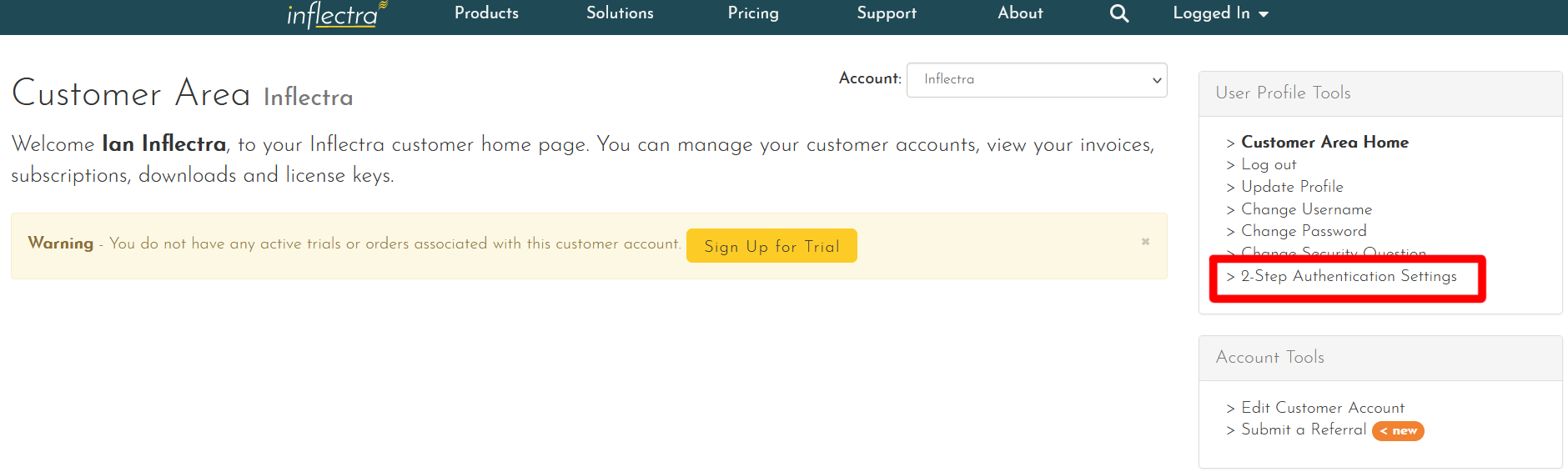Open the Change Password link
1568x472 pixels.
pos(1304,231)
